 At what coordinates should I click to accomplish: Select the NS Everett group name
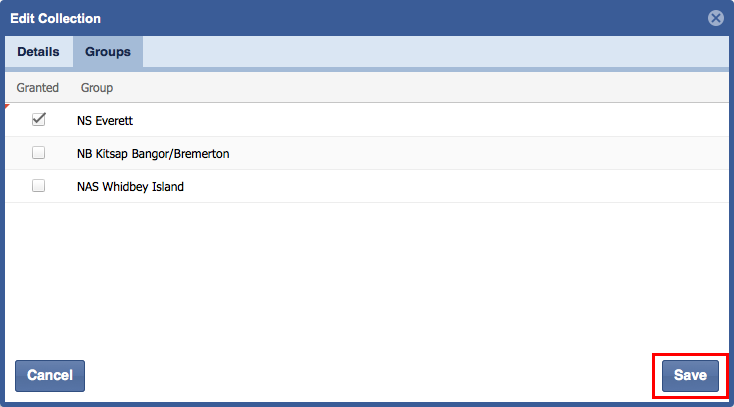pyautogui.click(x=105, y=120)
